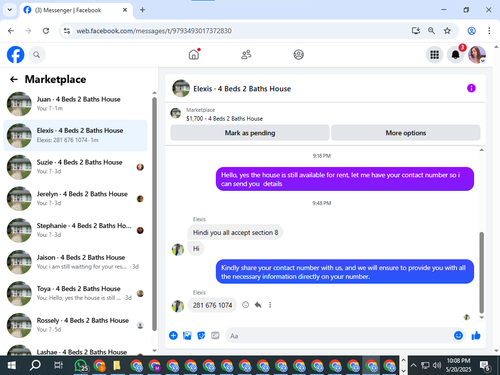Reply to the 281 676 1074 message
500x375 pixels.
point(258,305)
